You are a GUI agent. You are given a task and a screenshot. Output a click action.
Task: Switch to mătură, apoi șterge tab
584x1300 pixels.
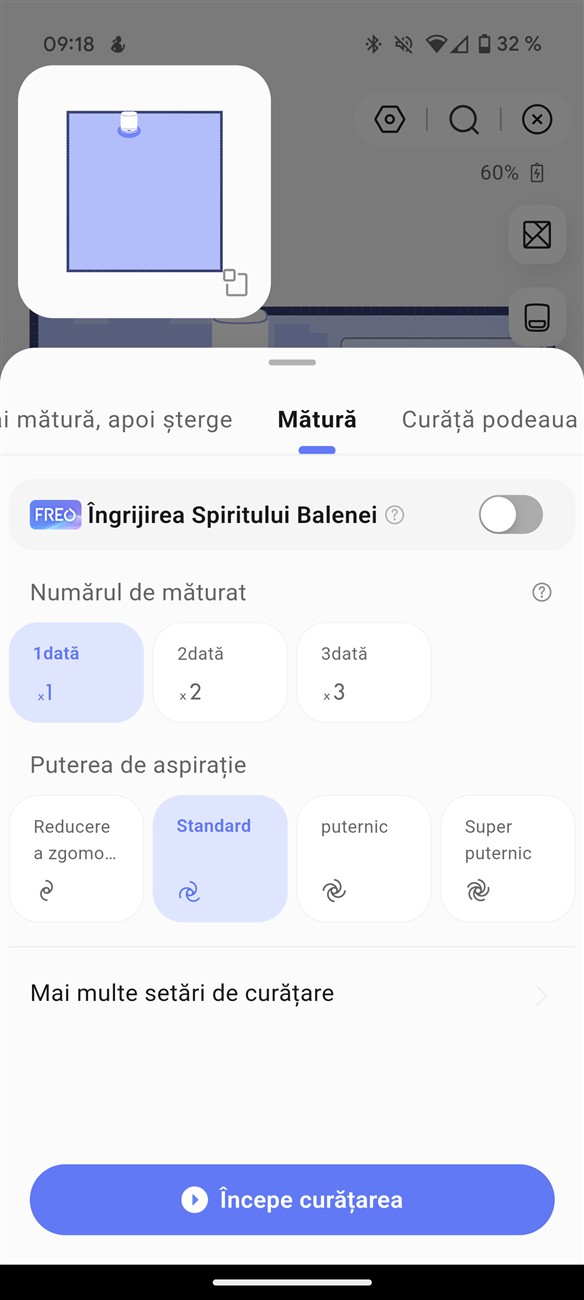116,420
